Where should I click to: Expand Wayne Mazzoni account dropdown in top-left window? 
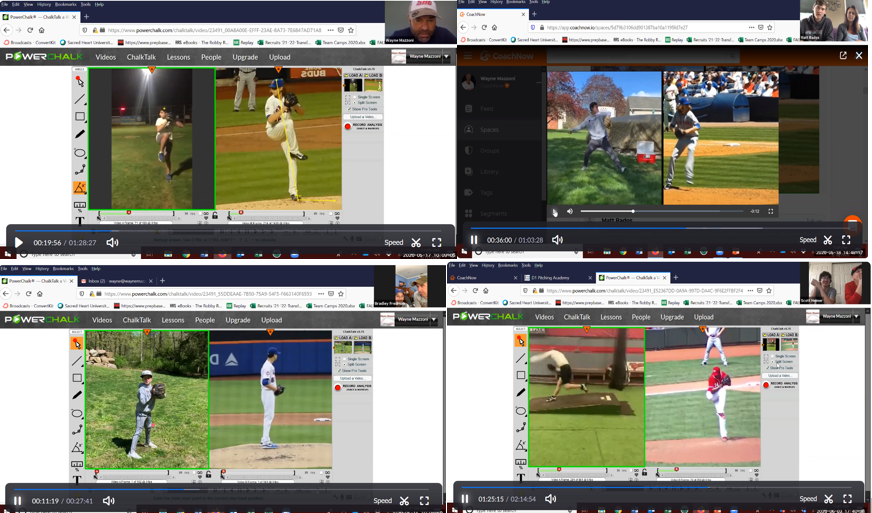[446, 57]
